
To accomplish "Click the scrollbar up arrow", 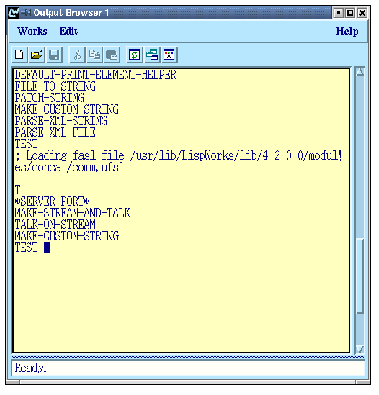I will pyautogui.click(x=360, y=72).
